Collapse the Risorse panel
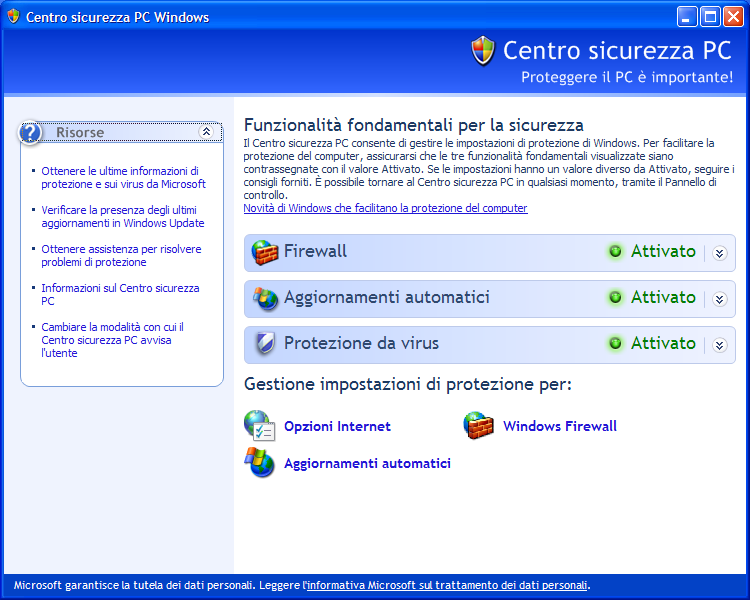The image size is (750, 600). tap(206, 132)
